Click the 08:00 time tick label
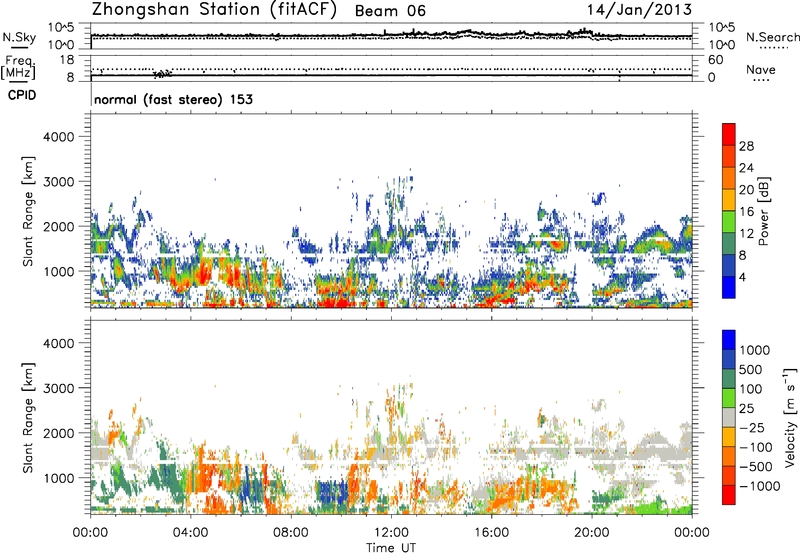Viewport: 800px width, 554px height. click(291, 533)
